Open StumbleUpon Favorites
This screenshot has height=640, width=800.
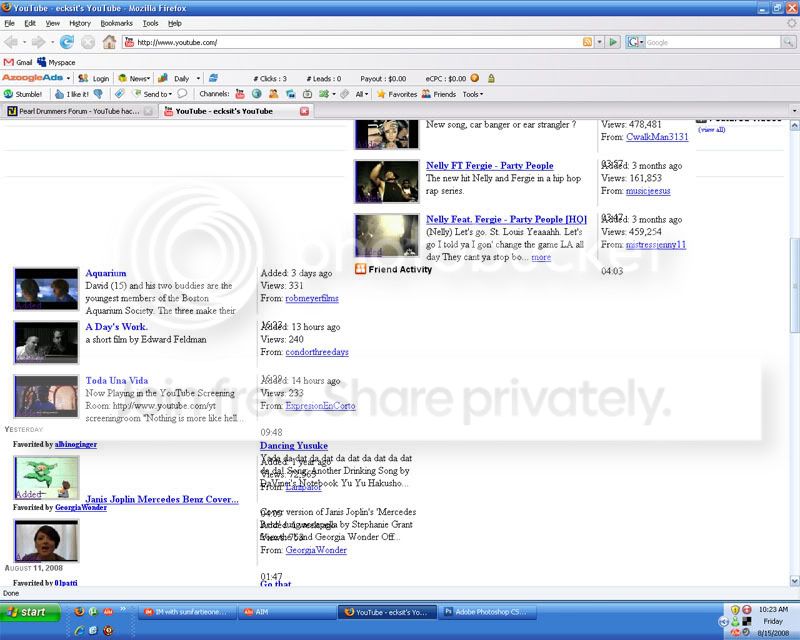[397, 94]
